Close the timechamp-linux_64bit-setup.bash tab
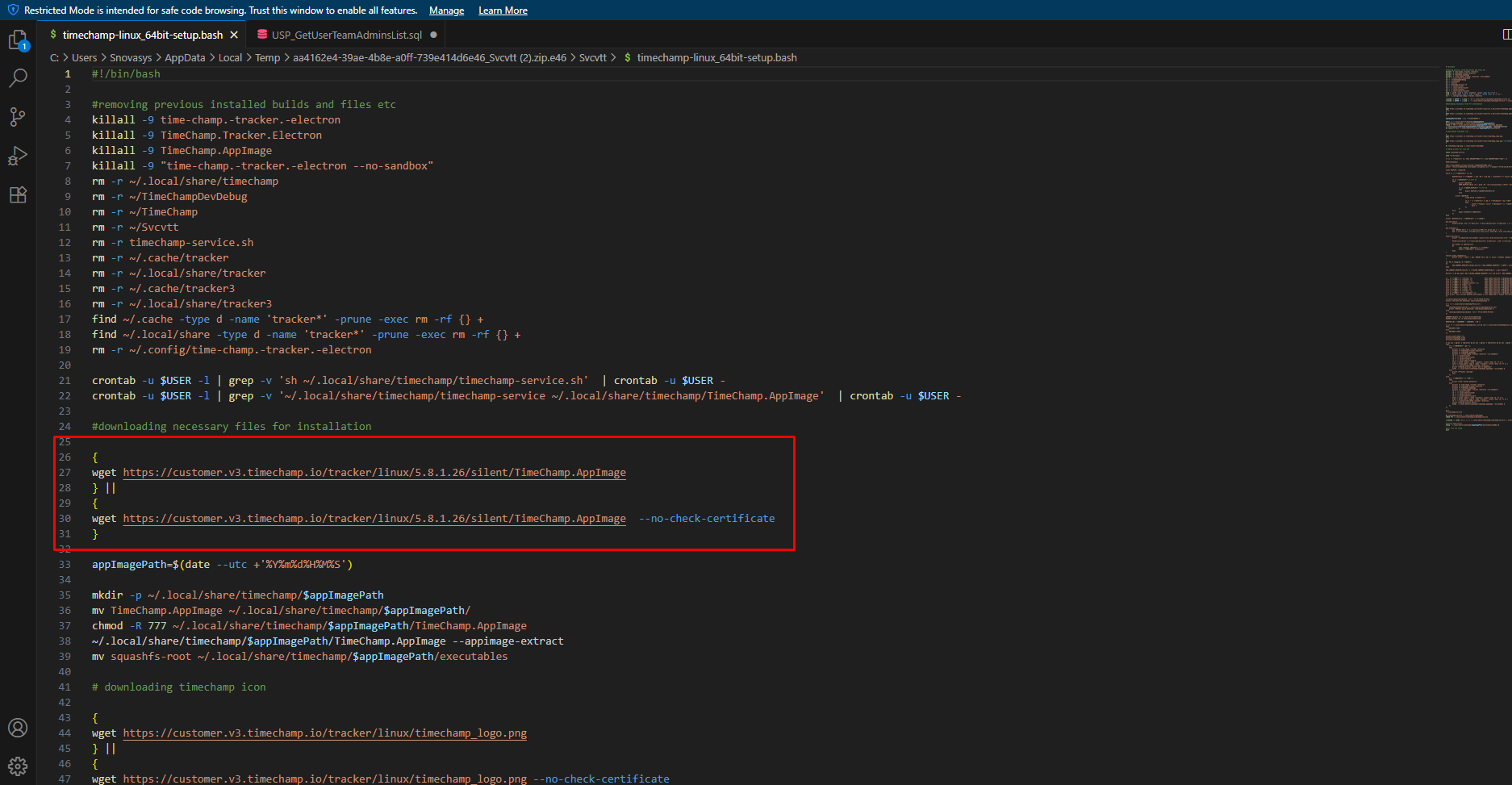Viewport: 1512px width, 785px height. [234, 35]
